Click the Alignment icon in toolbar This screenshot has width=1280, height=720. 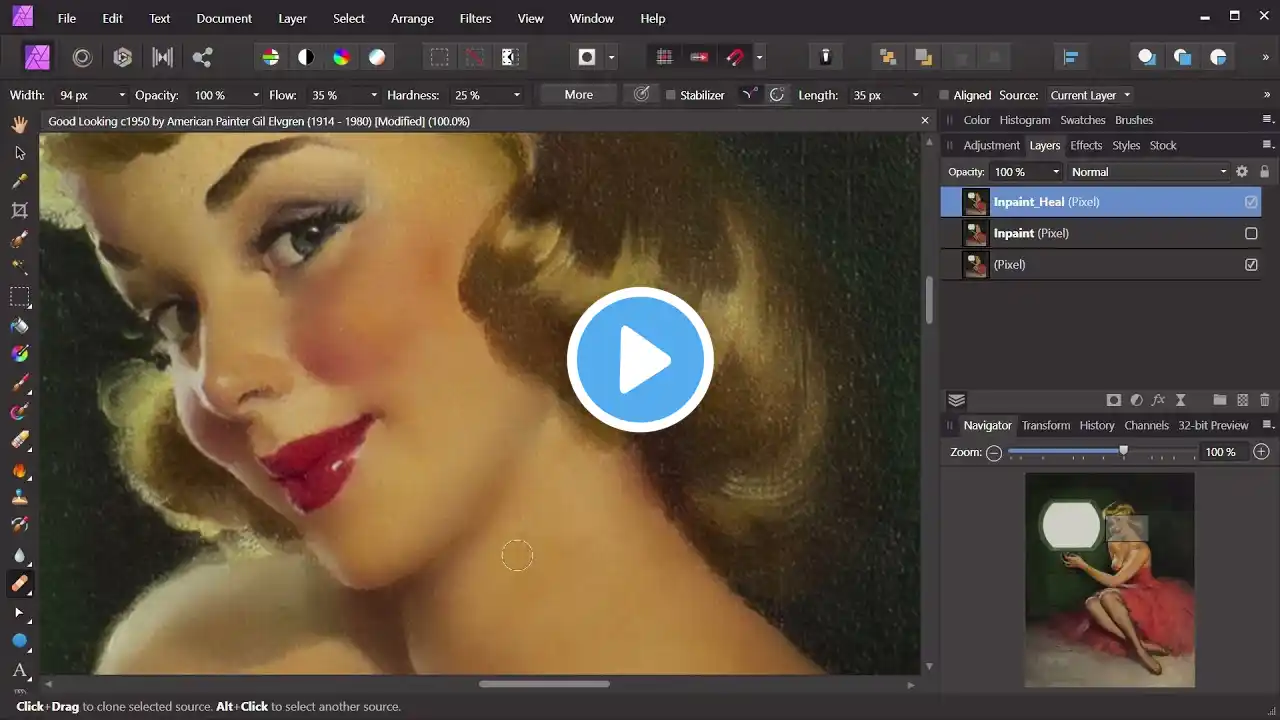pos(1070,57)
